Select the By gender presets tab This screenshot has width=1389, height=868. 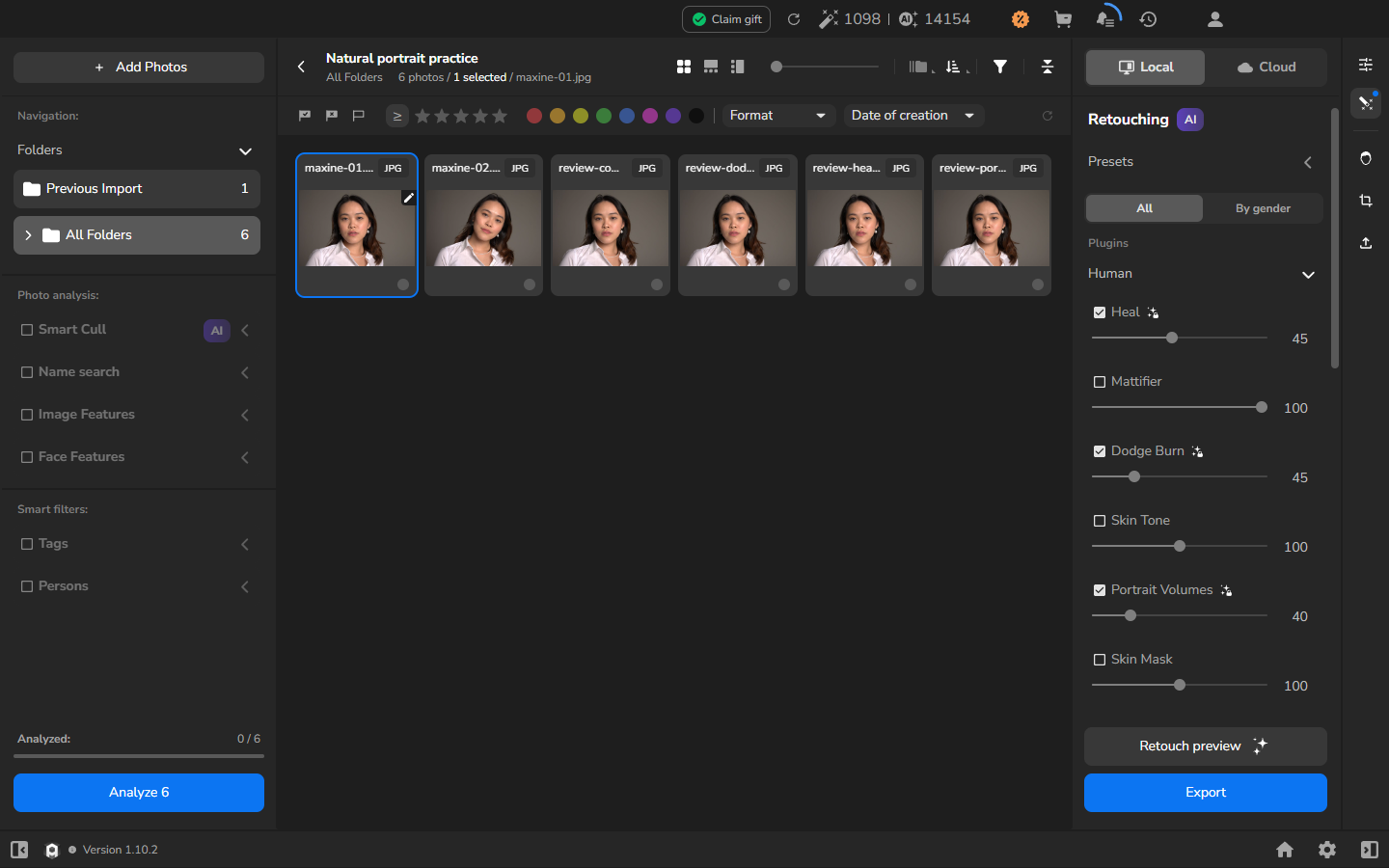click(1263, 208)
